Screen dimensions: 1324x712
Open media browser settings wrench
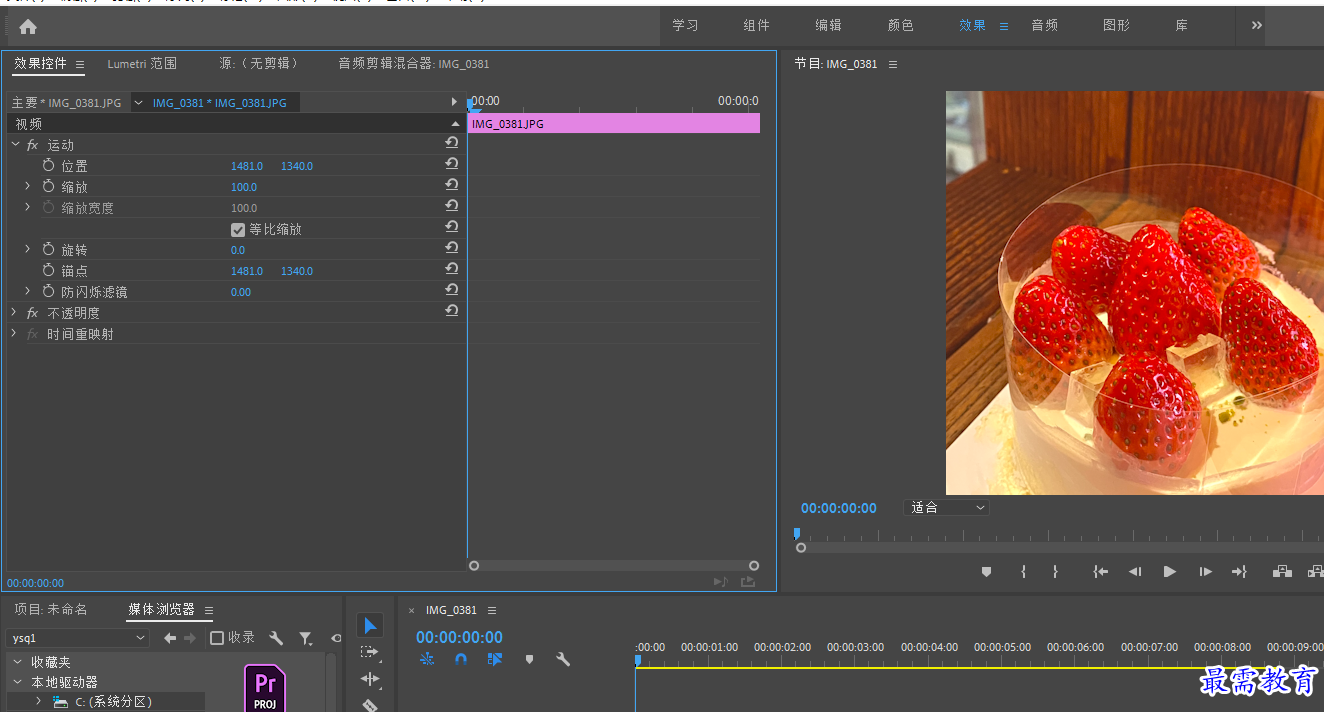277,638
